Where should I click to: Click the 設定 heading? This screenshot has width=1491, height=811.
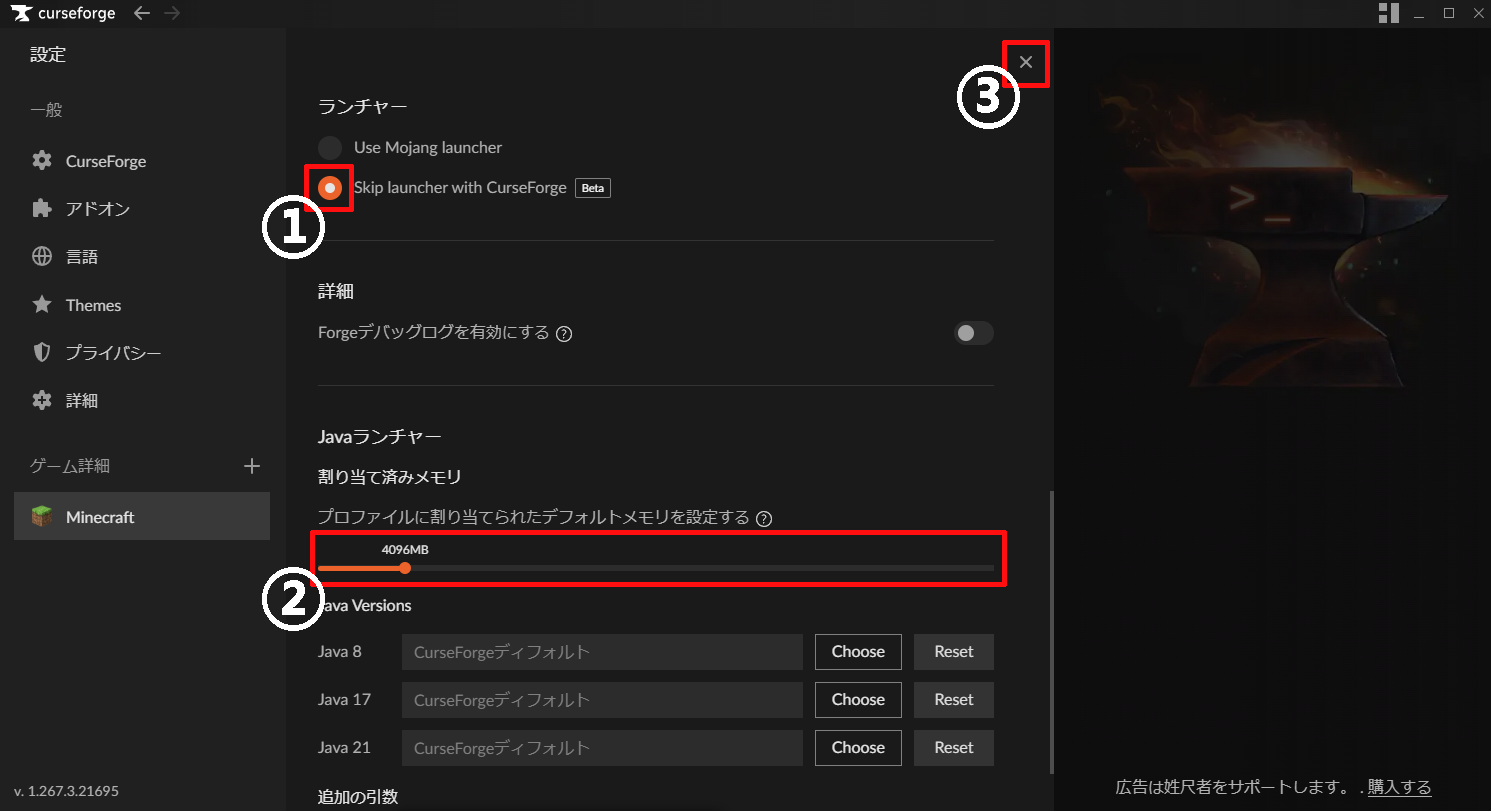pyautogui.click(x=48, y=55)
